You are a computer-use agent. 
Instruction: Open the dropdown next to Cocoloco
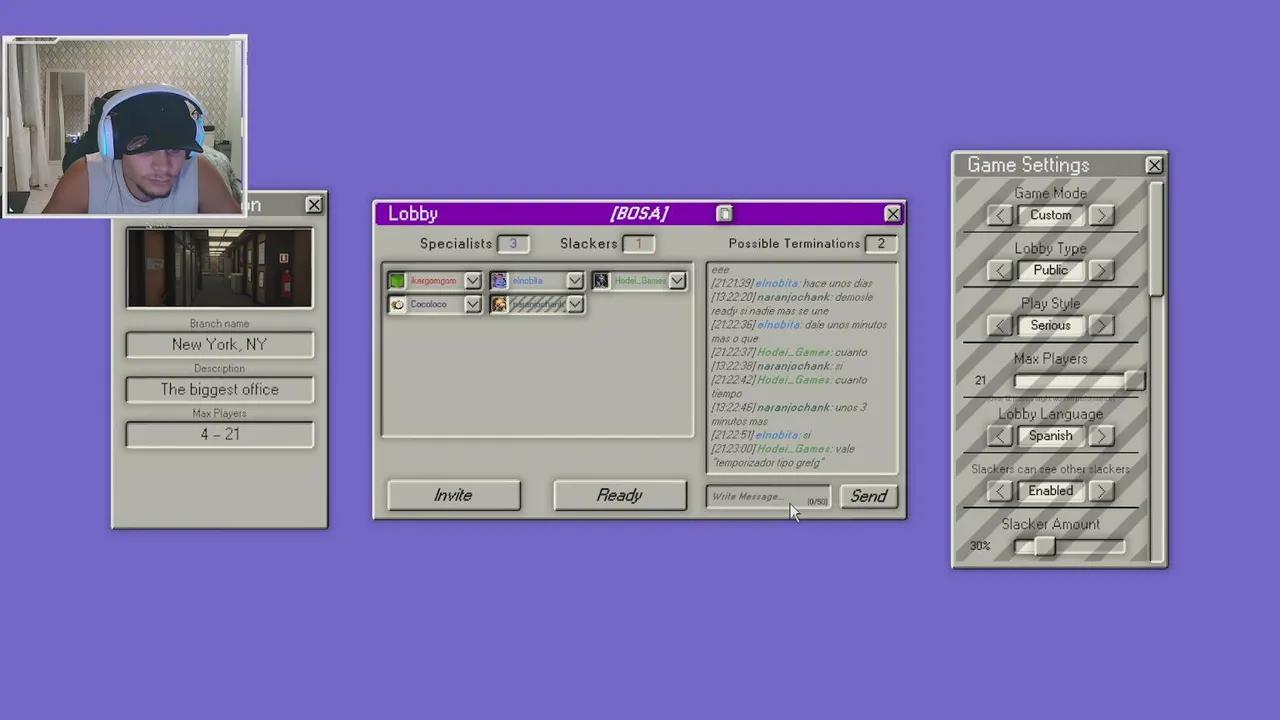tap(473, 304)
